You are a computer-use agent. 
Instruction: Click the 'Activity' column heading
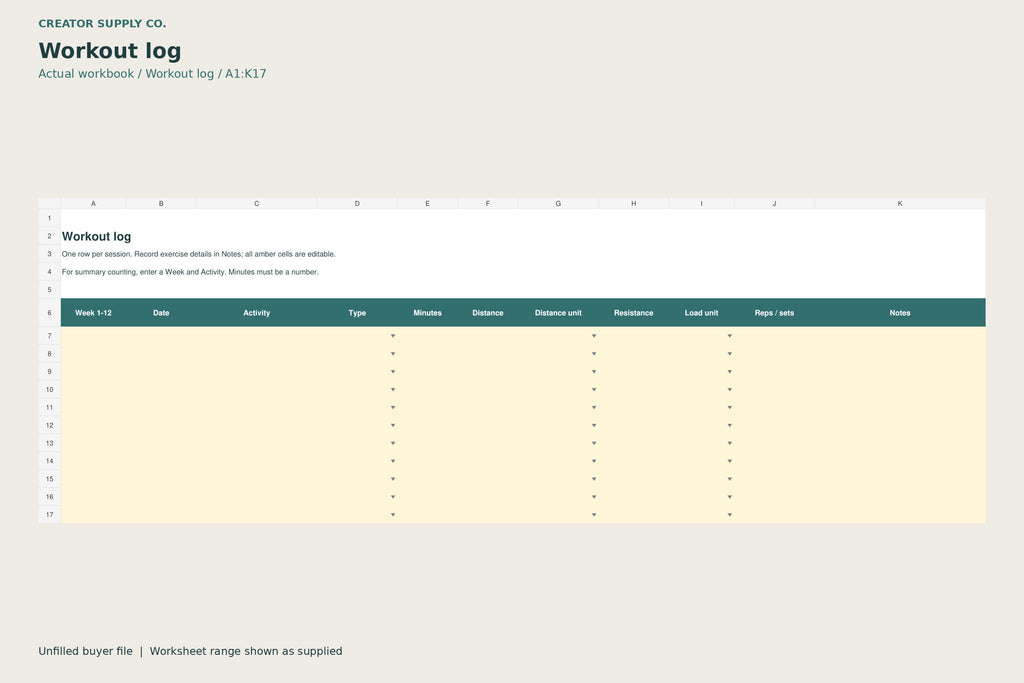[257, 313]
